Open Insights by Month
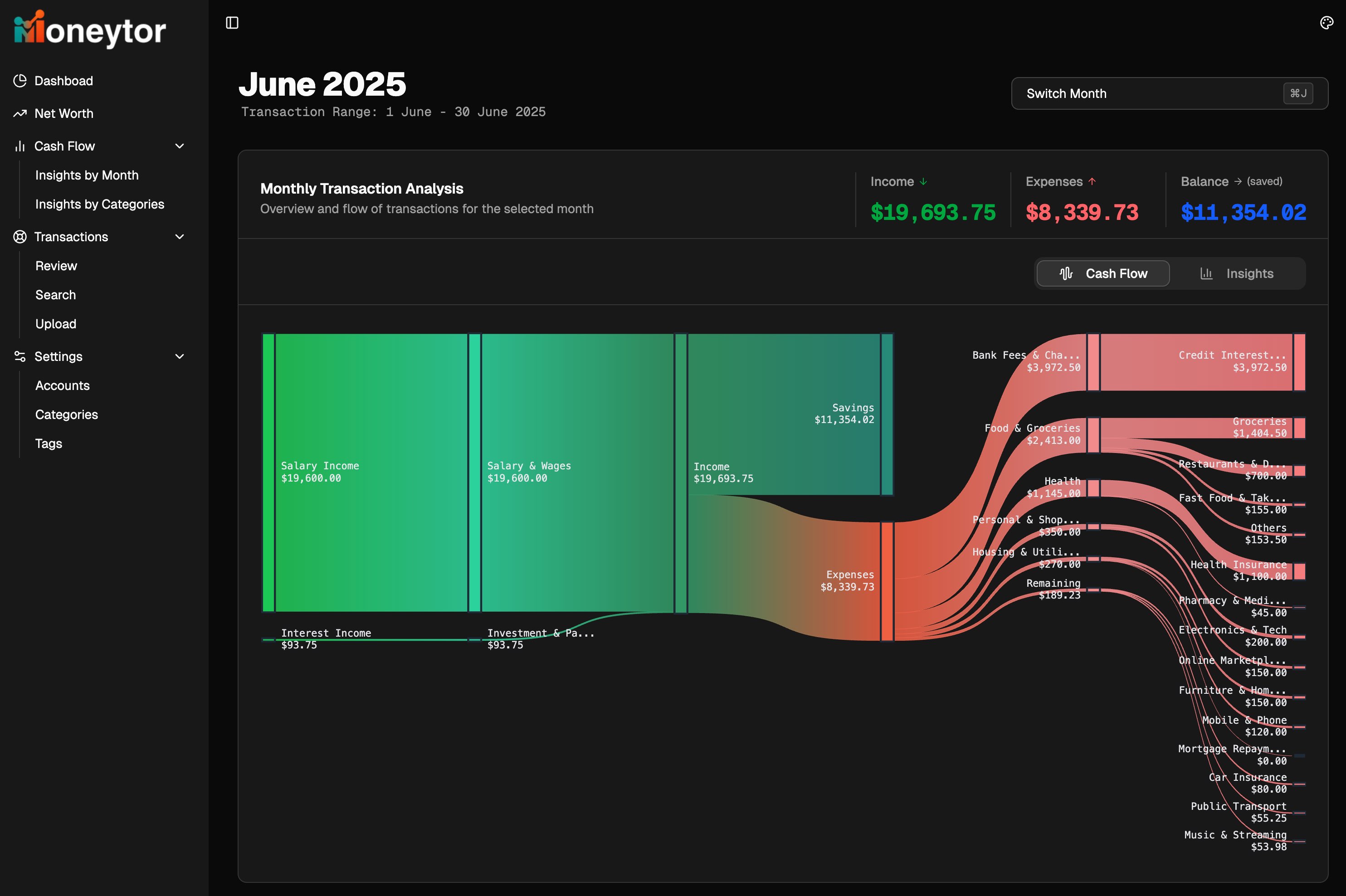Image resolution: width=1346 pixels, height=896 pixels. 87,175
